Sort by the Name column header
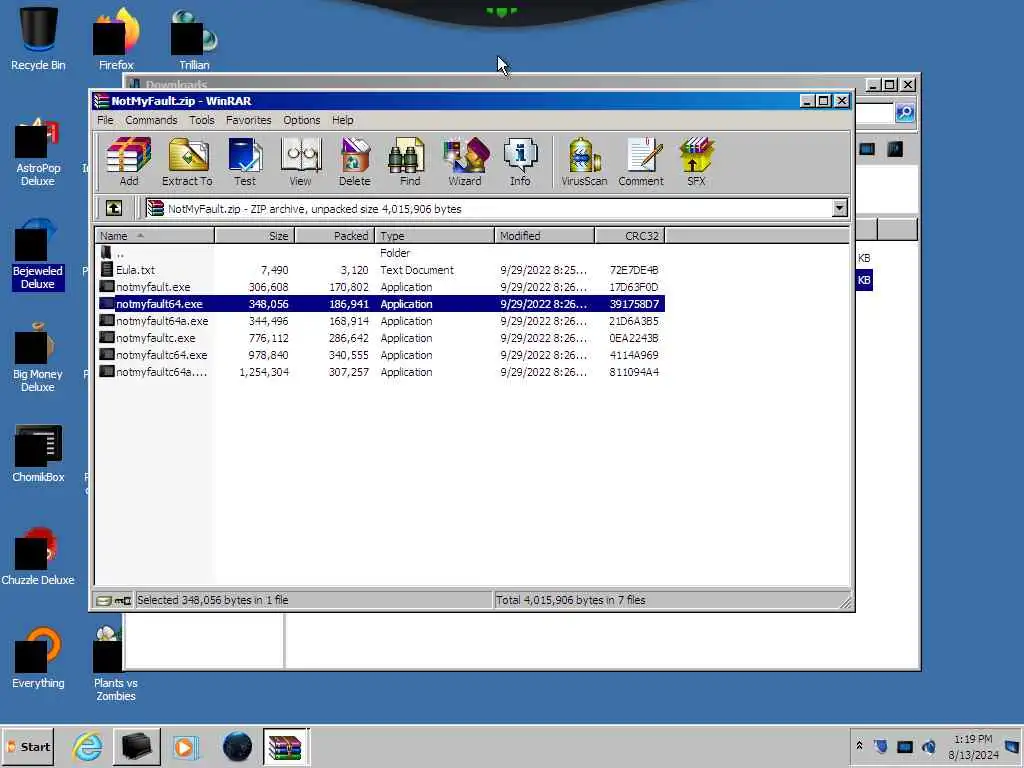The height and width of the screenshot is (768, 1024). (x=155, y=236)
